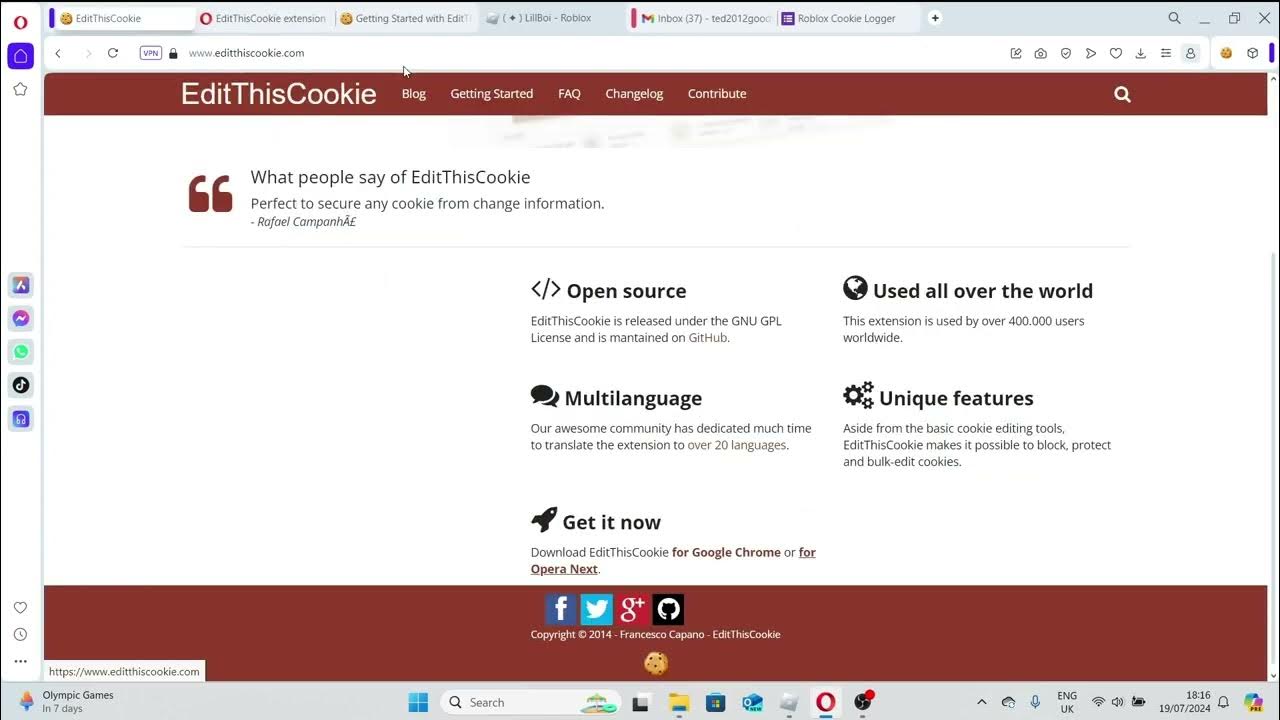Open the music player sidebar icon
Viewport: 1280px width, 720px height.
click(21, 419)
